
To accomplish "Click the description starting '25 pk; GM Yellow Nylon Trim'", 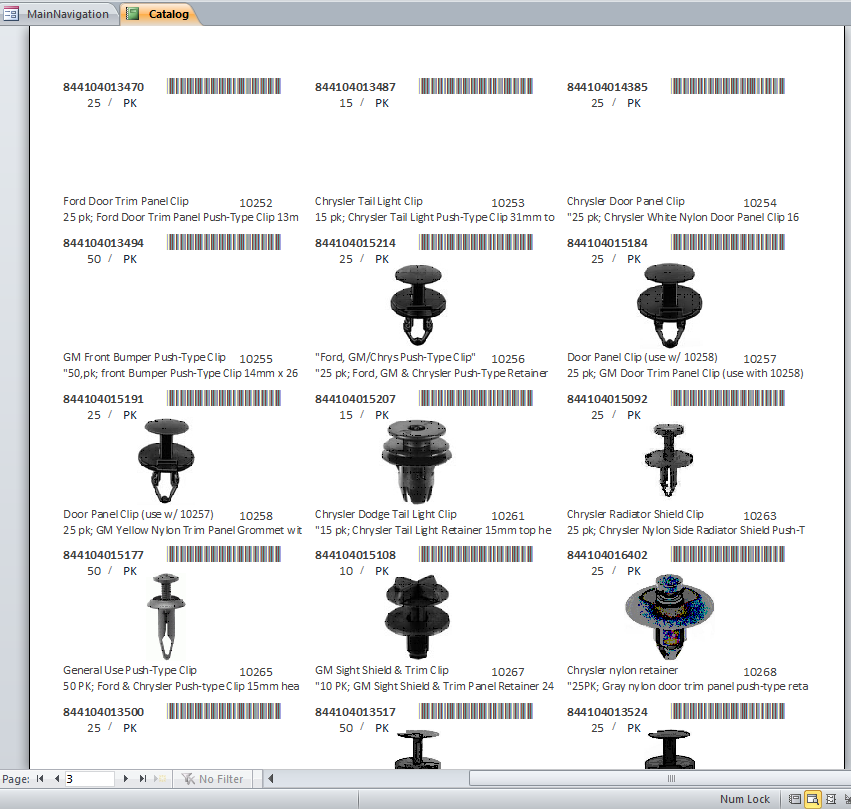I will coord(182,530).
